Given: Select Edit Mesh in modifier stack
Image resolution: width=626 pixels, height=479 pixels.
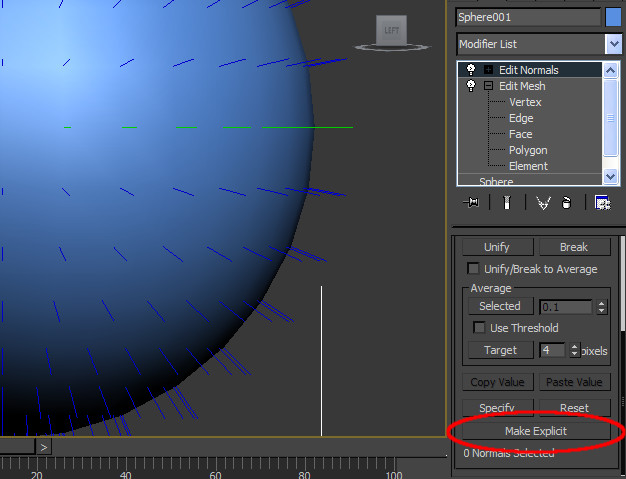Looking at the screenshot, I should [522, 86].
